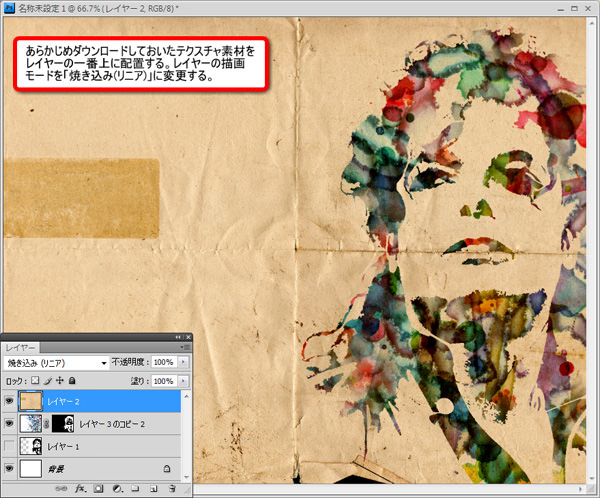The width and height of the screenshot is (600, 498).
Task: Show レイヤー 1 using its visibility box
Action: click(x=9, y=446)
